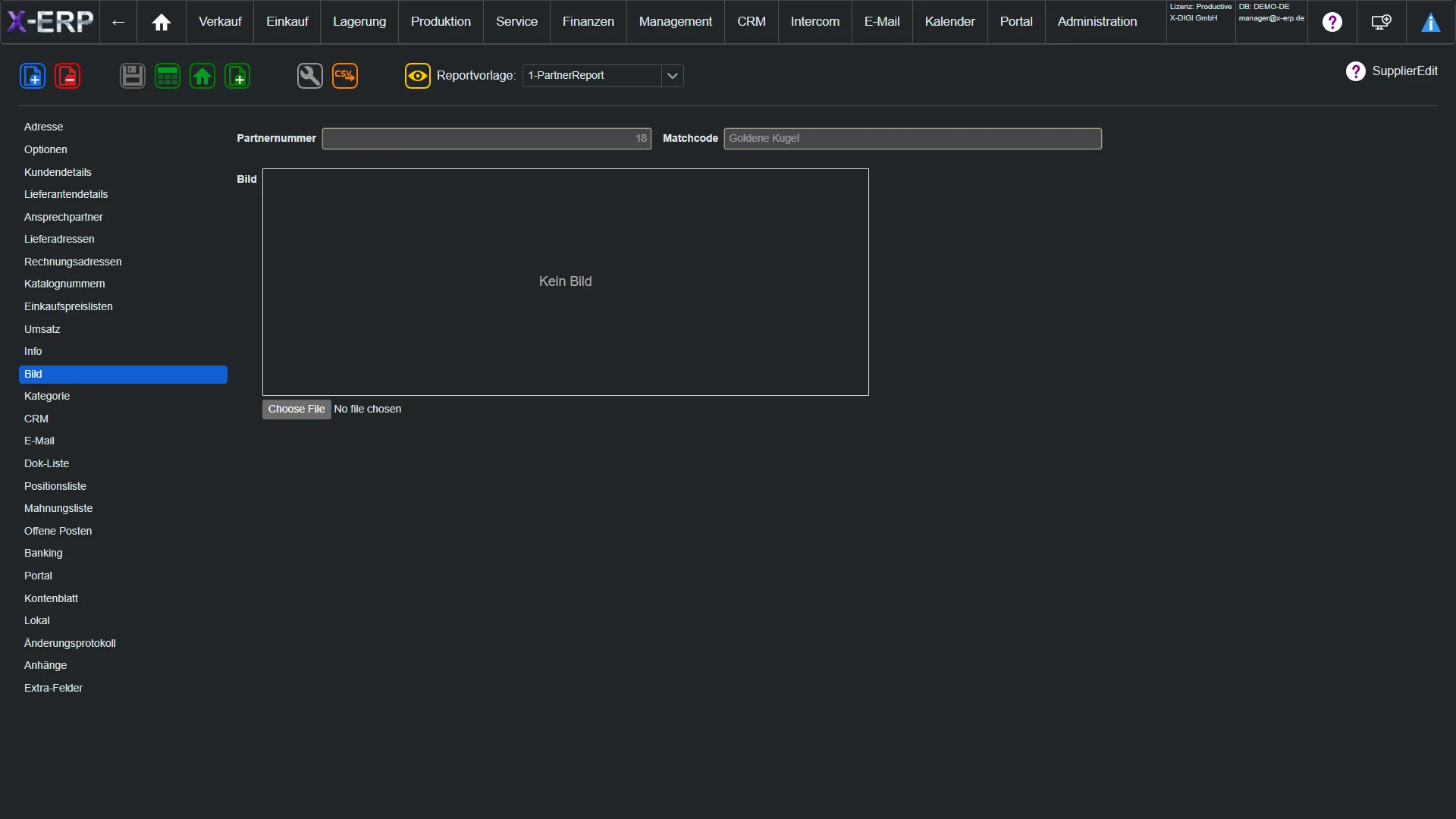Select Änderungsprotokoll in the sidebar
The height and width of the screenshot is (819, 1456).
point(123,644)
